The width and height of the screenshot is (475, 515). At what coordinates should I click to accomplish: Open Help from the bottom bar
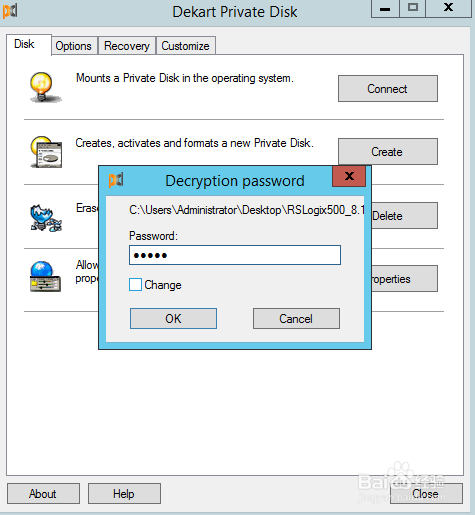(x=124, y=494)
